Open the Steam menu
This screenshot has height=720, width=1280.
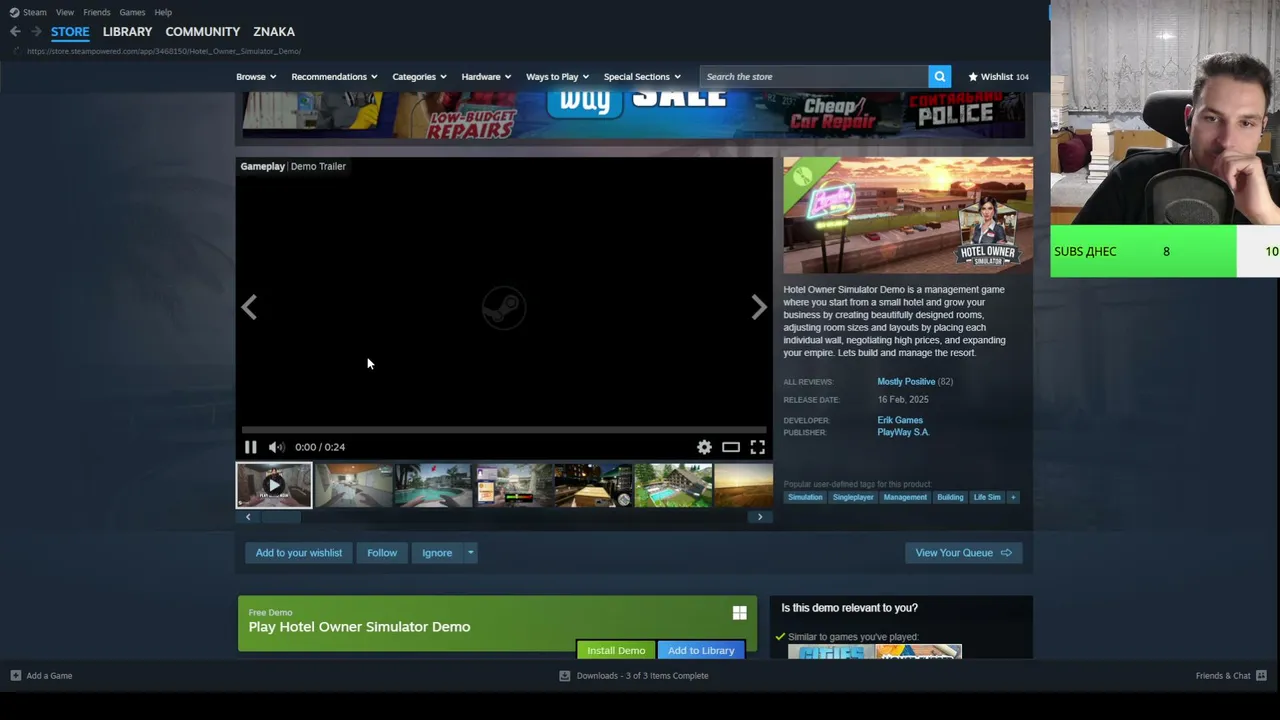tap(35, 12)
